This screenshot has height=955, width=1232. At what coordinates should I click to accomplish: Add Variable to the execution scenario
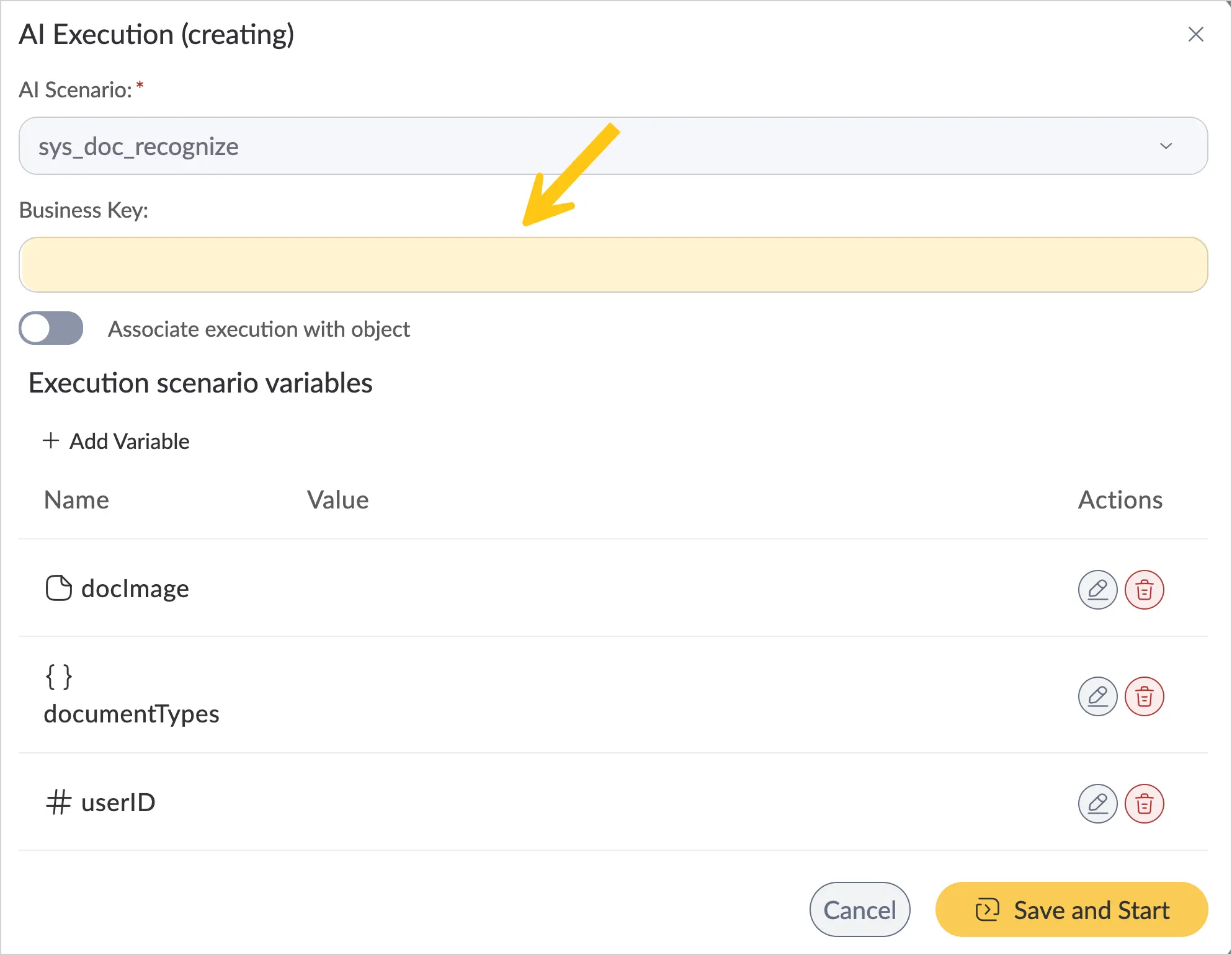pos(116,441)
